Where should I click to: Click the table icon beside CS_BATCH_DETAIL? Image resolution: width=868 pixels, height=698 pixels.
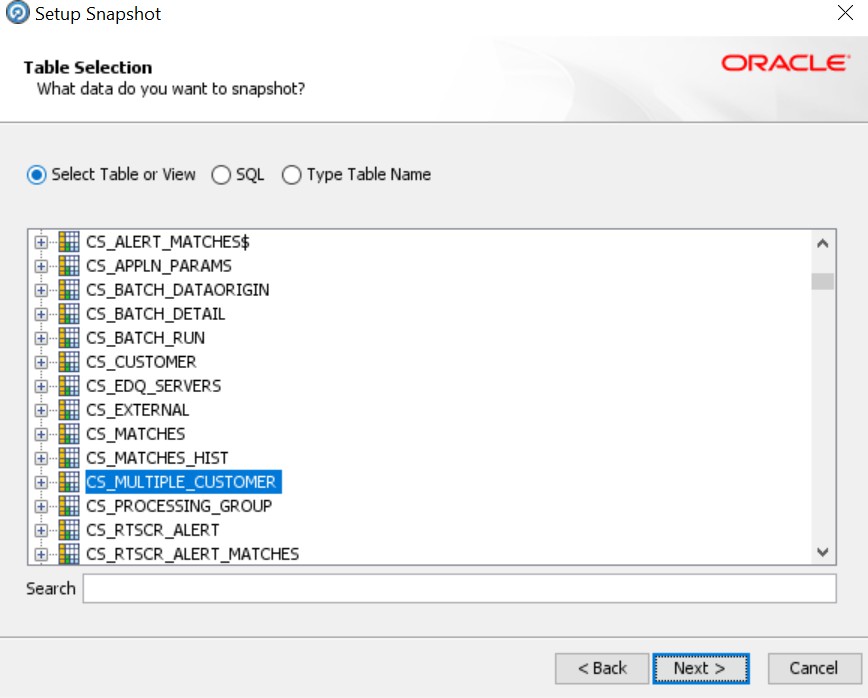(69, 314)
